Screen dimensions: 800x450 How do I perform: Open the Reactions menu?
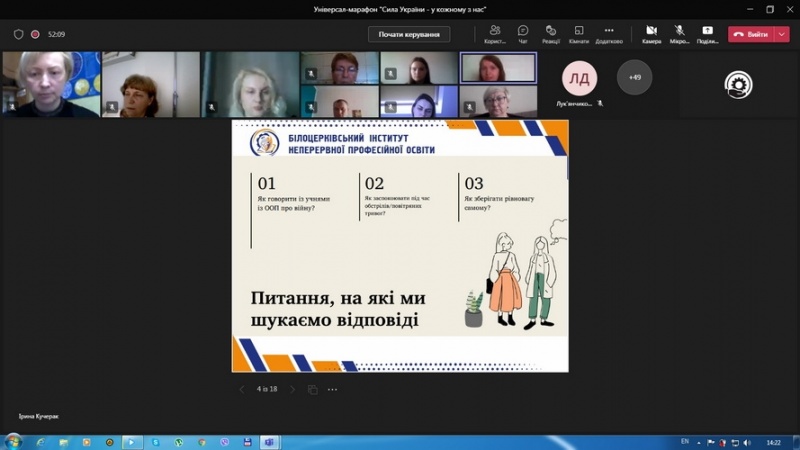pos(551,32)
